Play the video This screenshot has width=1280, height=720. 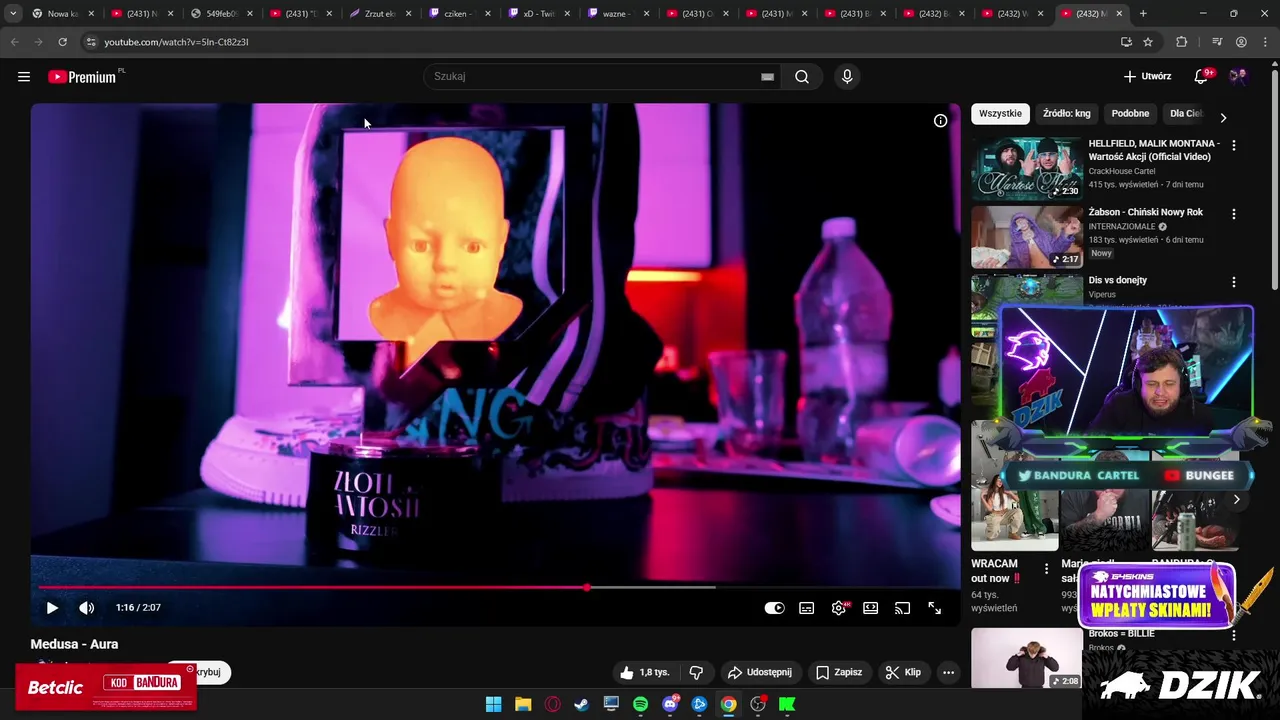[52, 608]
